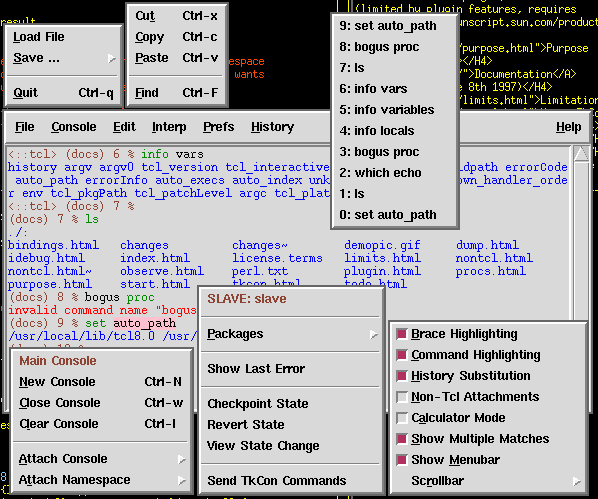The width and height of the screenshot is (598, 499).
Task: Click dump.html in ls output
Action: click(487, 245)
